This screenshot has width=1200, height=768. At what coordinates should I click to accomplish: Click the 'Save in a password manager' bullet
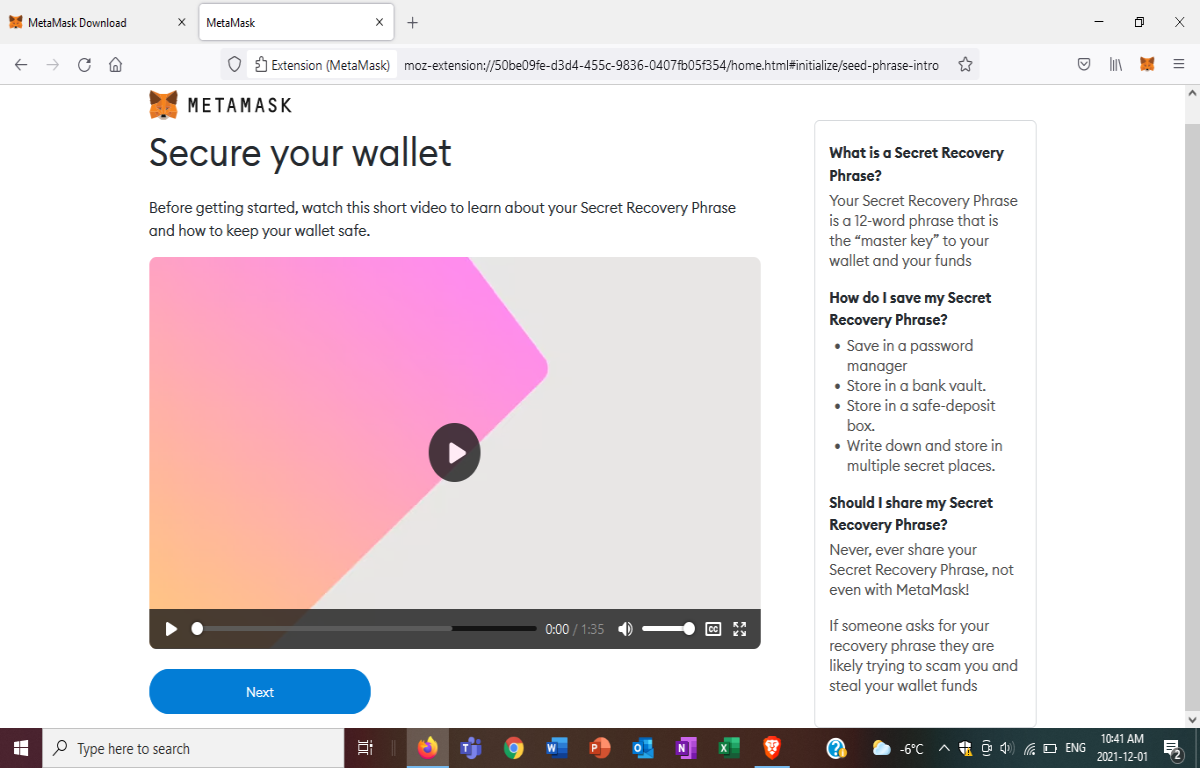(x=910, y=356)
